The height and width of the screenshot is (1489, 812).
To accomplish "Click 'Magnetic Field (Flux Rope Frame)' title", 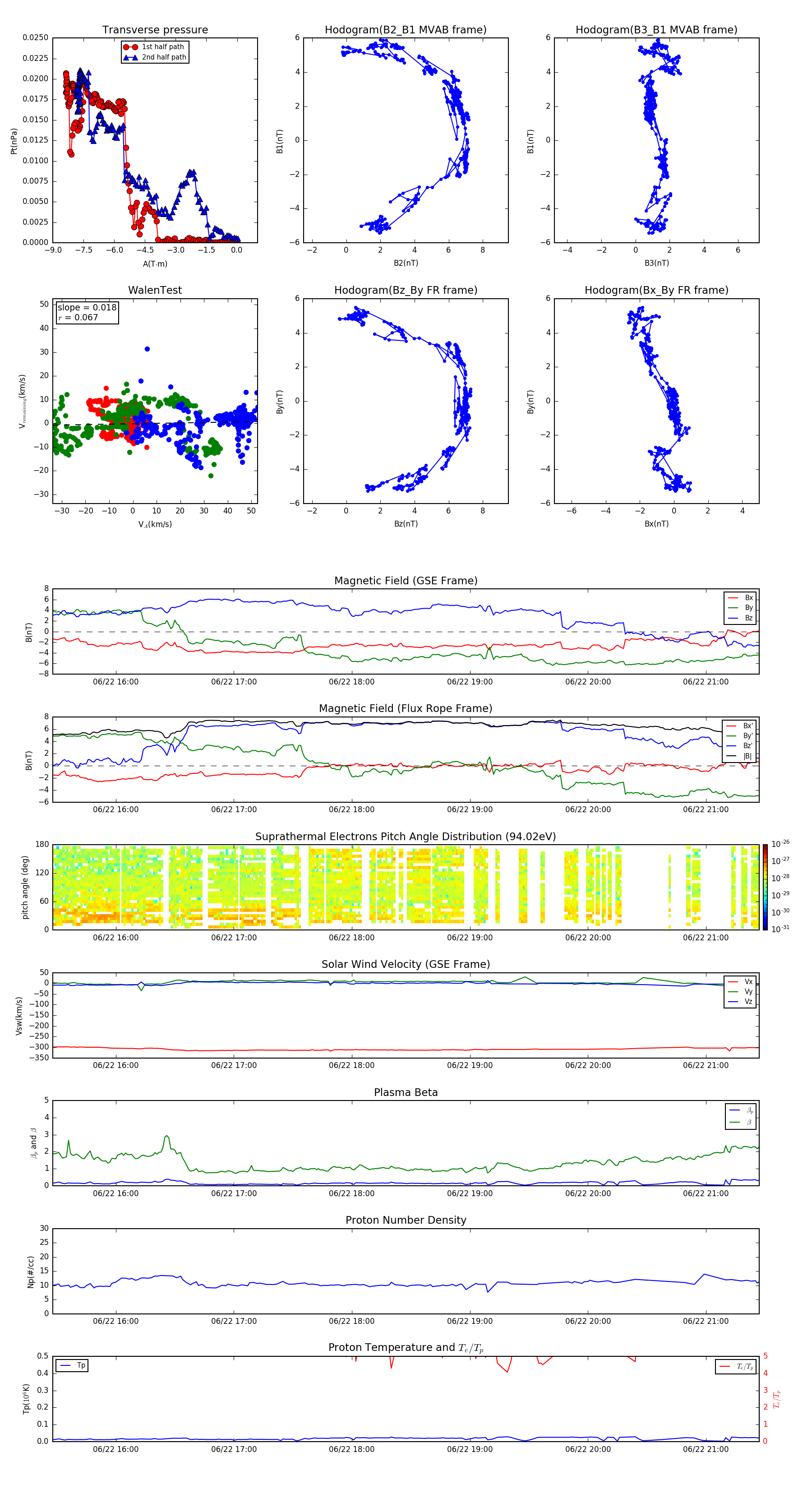I will click(406, 709).
